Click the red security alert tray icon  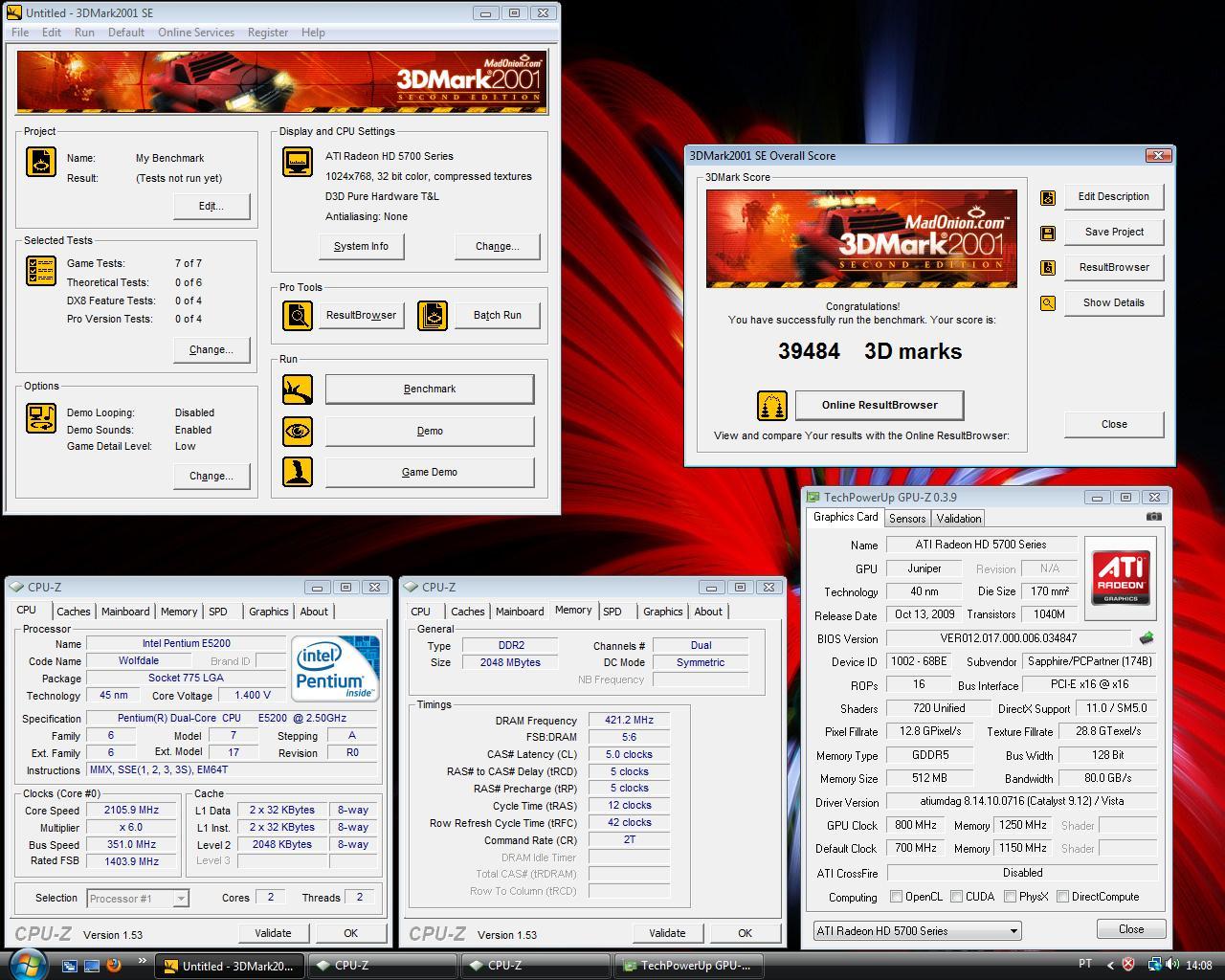click(1128, 965)
